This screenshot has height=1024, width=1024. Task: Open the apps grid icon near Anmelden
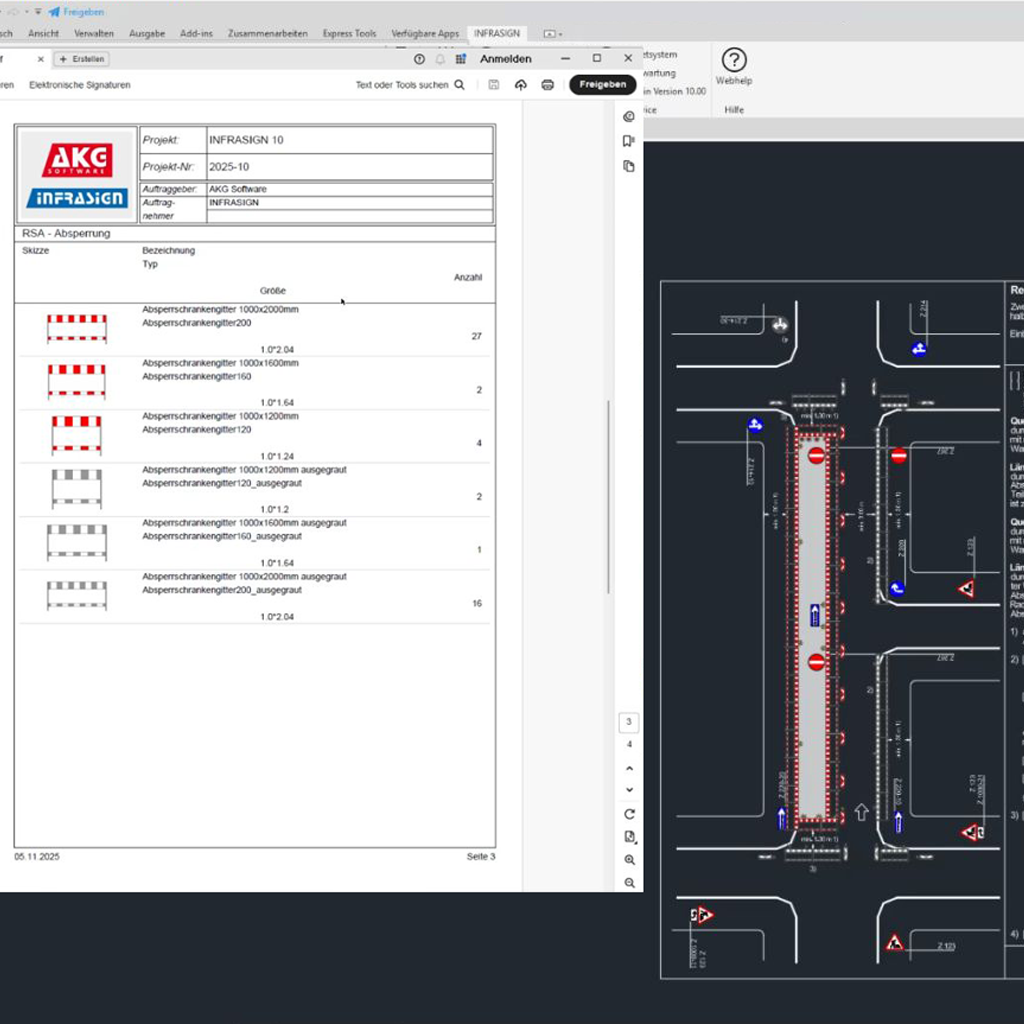coord(461,59)
